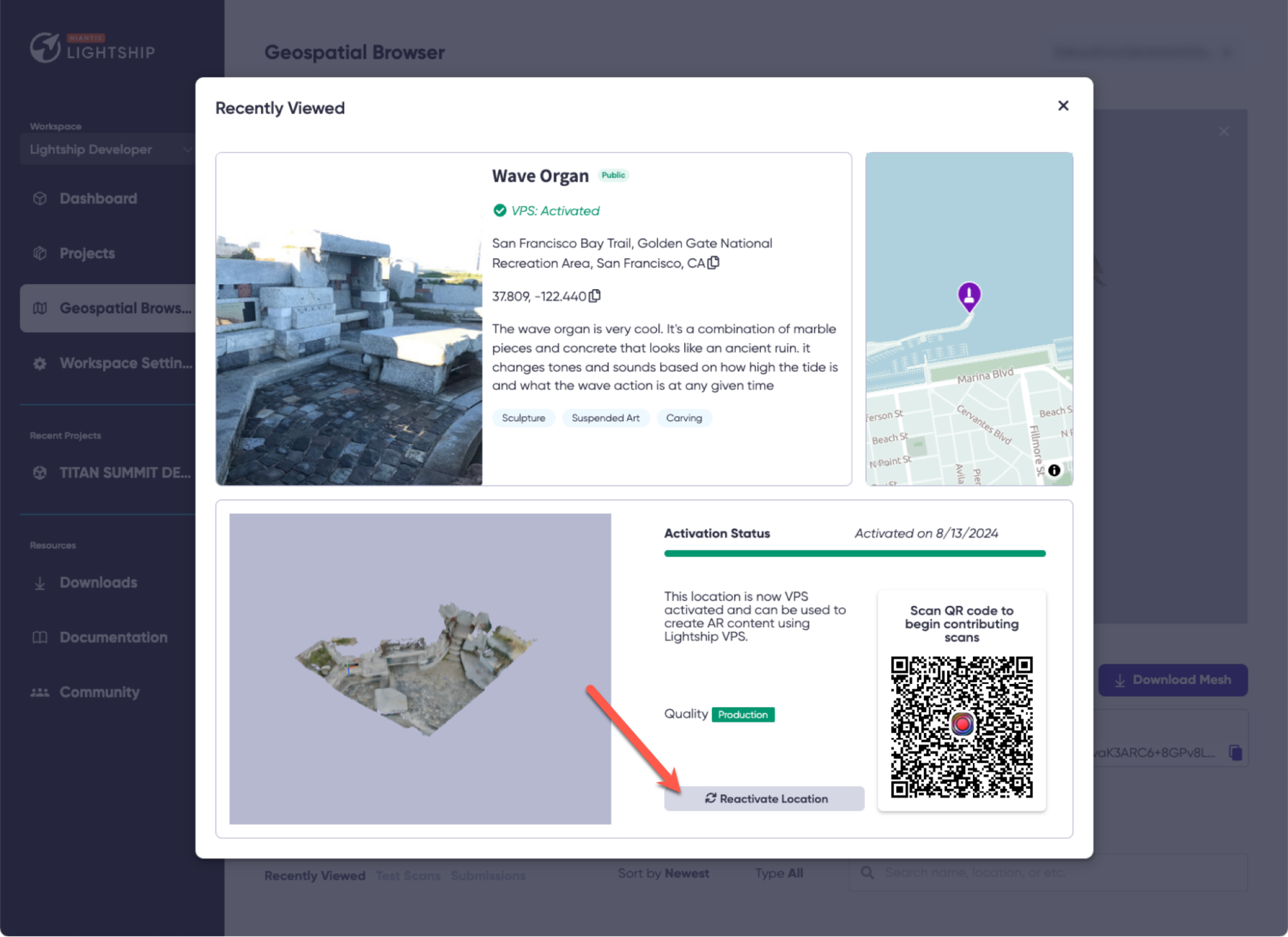Click the info icon on the map
Image resolution: width=1288 pixels, height=937 pixels.
tap(1054, 470)
